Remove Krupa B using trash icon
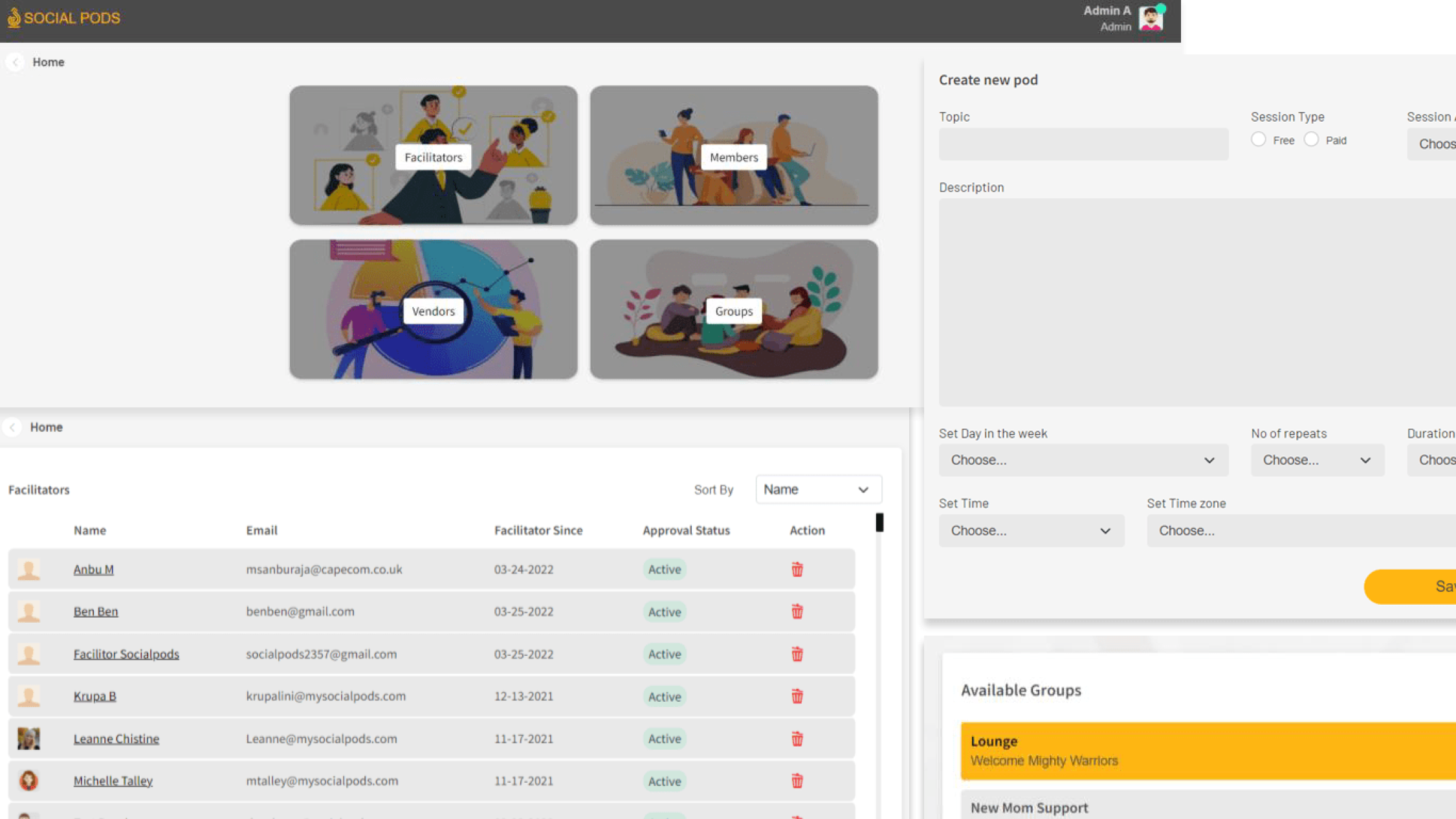Viewport: 1456px width, 819px height. pyautogui.click(x=797, y=696)
